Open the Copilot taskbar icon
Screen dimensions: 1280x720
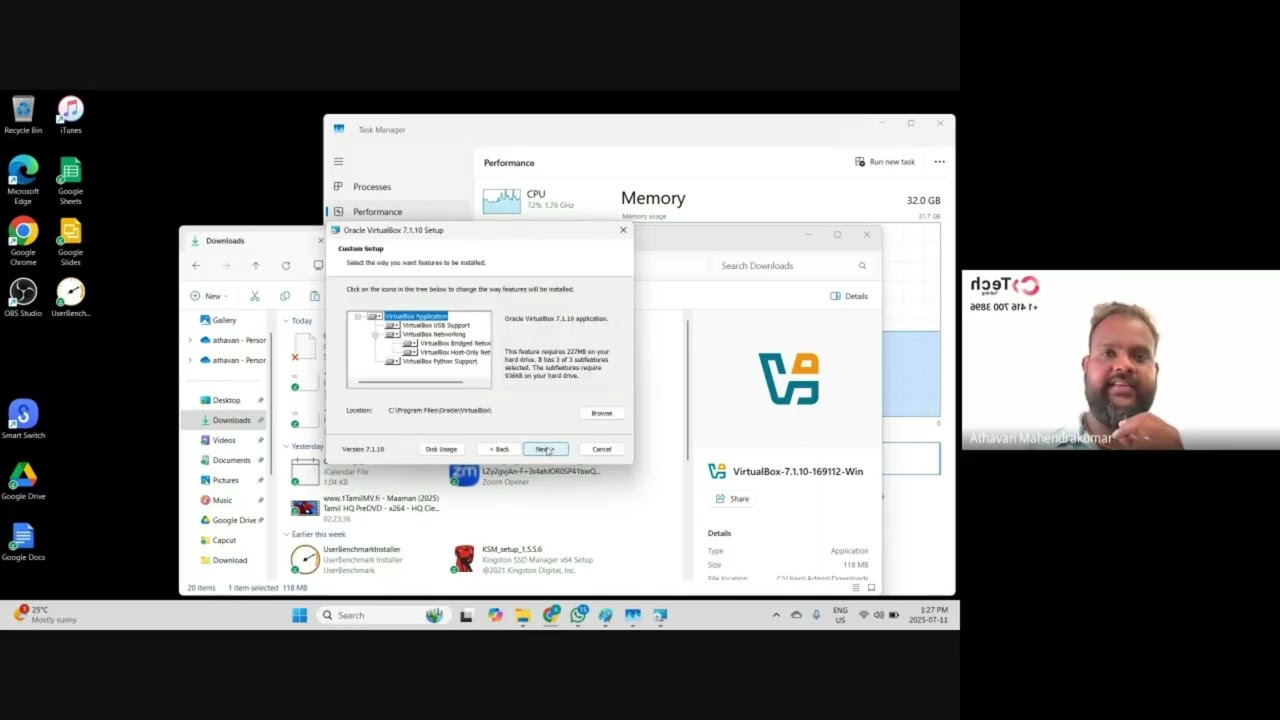pyautogui.click(x=495, y=615)
